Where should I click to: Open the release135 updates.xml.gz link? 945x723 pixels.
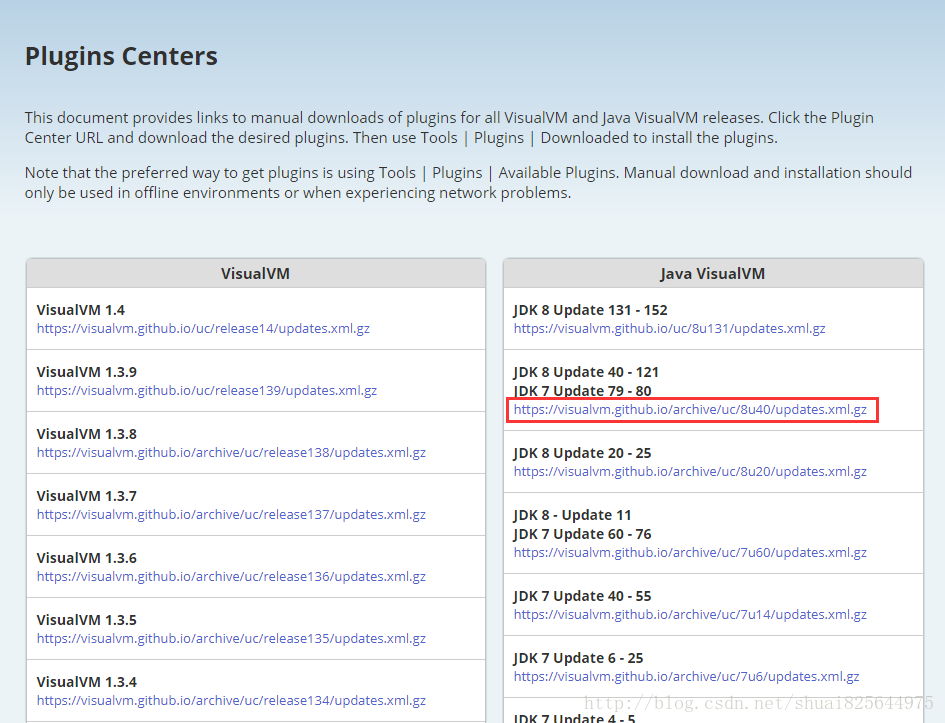pos(231,639)
